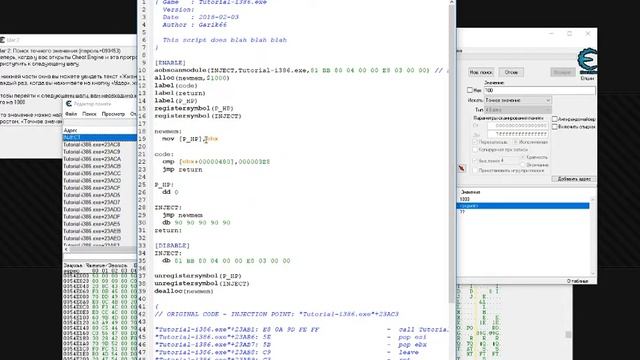This screenshot has height=360, width=640.
Task: Click the [ENABLE] line in the script
Action: coord(170,63)
